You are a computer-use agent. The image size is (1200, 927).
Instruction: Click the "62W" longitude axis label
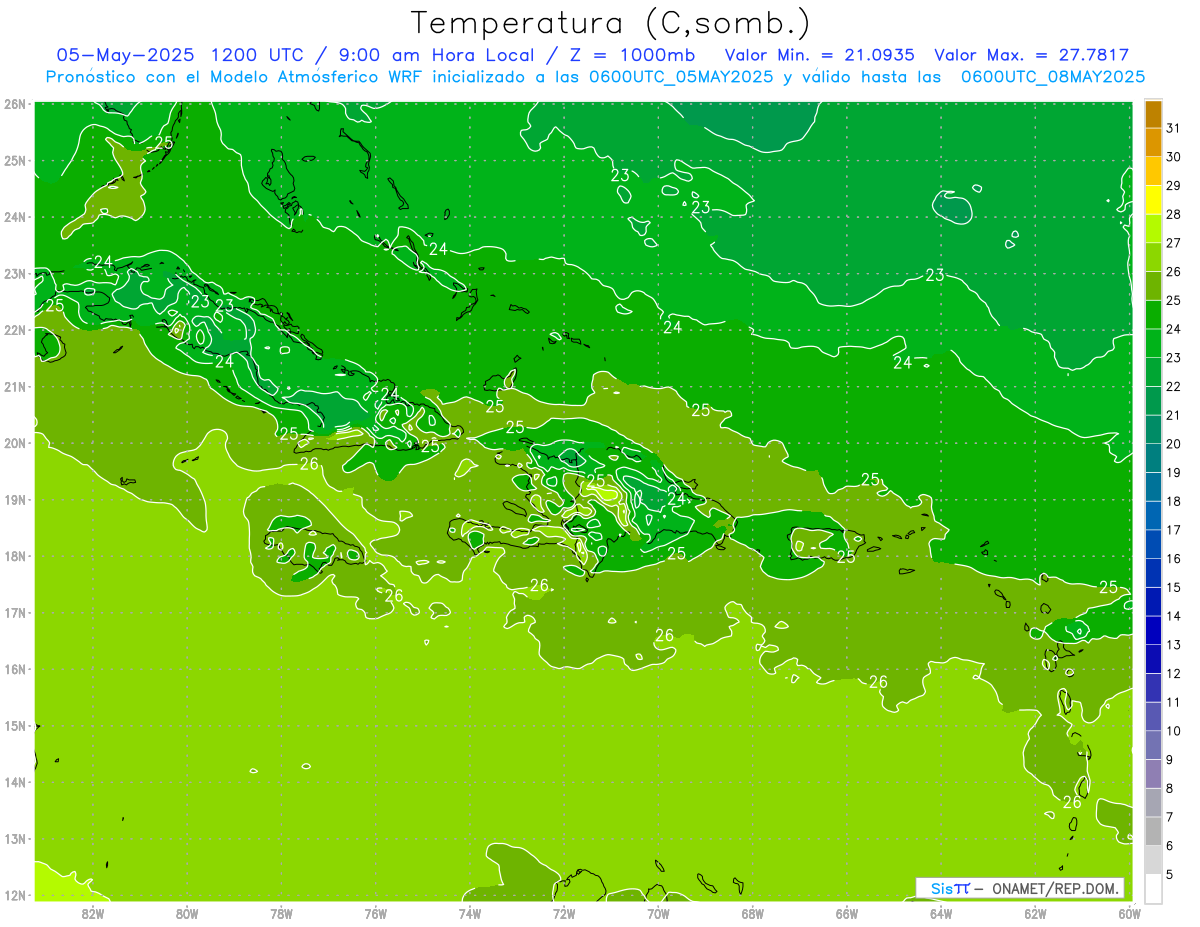click(x=1035, y=913)
